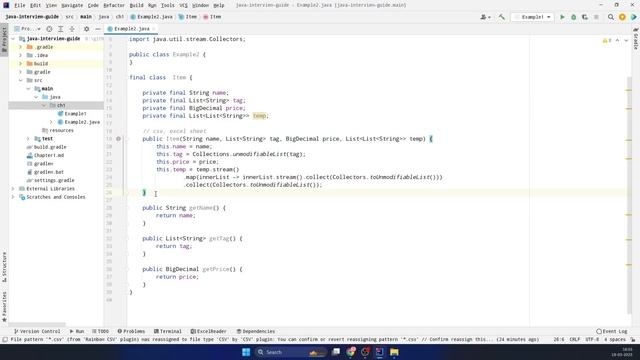Build project with the hammer icon
Image resolution: width=640 pixels, height=360 pixels.
pyautogui.click(x=502, y=17)
